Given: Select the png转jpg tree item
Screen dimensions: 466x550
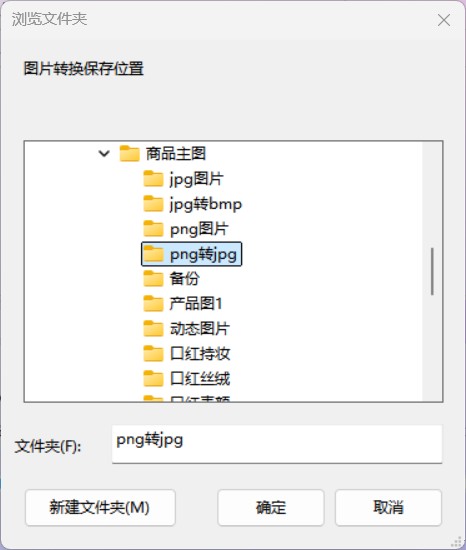Looking at the screenshot, I should (191, 254).
